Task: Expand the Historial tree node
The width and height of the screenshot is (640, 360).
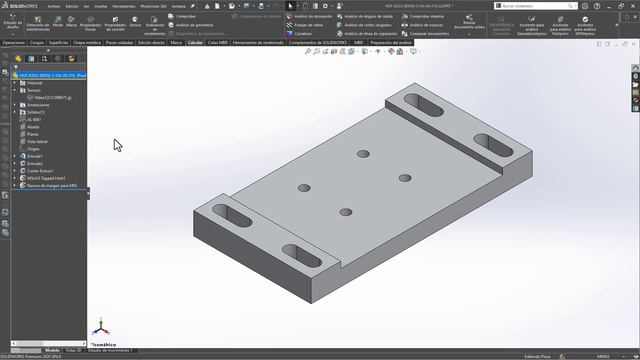Action: pos(15,83)
